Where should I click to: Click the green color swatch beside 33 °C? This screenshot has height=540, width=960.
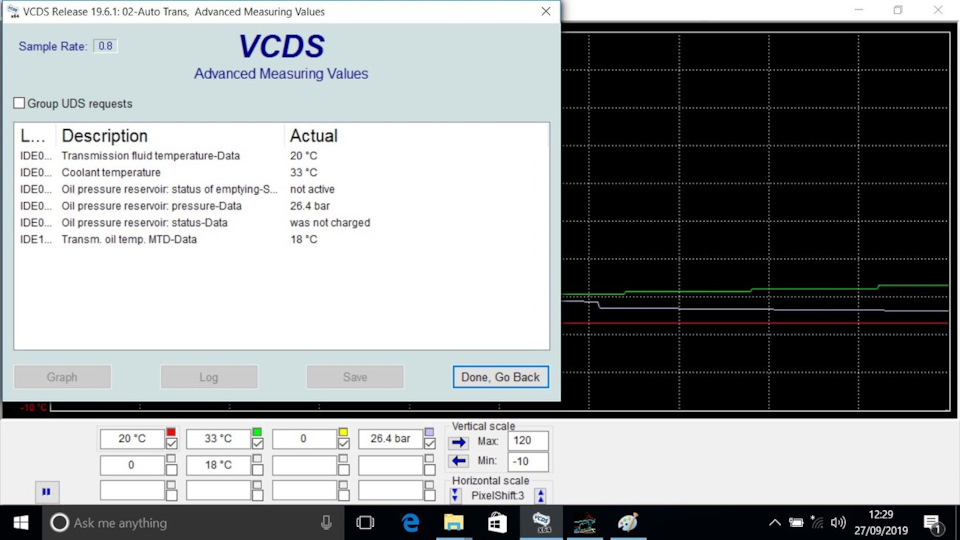257,432
